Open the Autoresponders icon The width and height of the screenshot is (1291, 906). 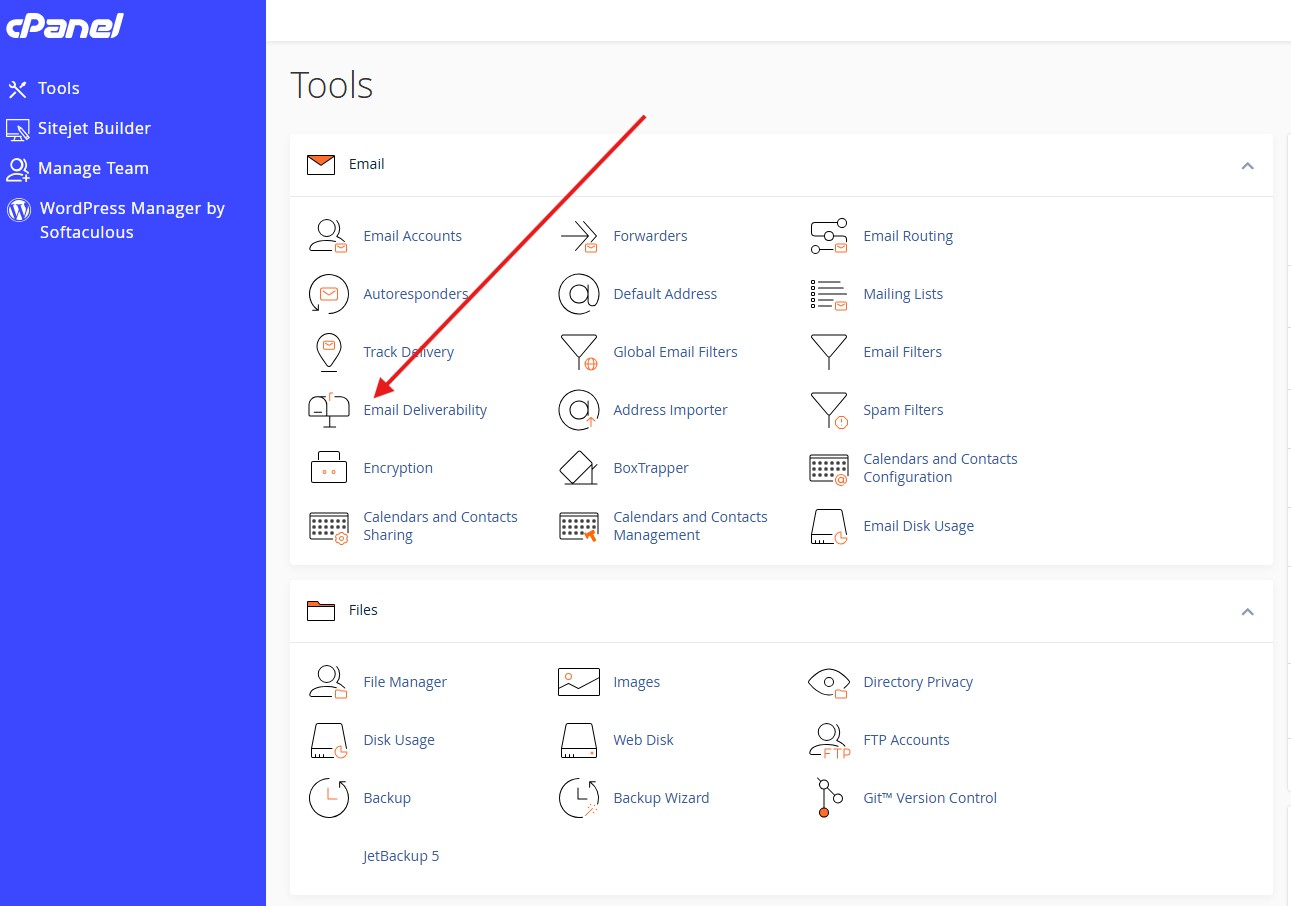(328, 294)
